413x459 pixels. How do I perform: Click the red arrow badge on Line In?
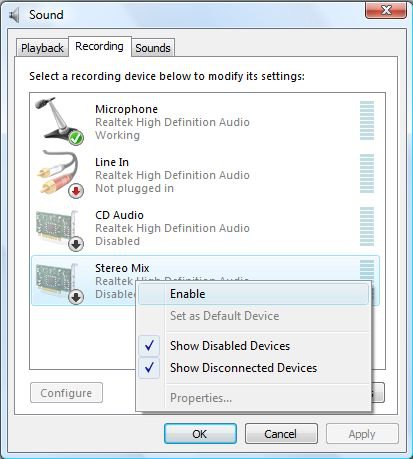tap(76, 191)
